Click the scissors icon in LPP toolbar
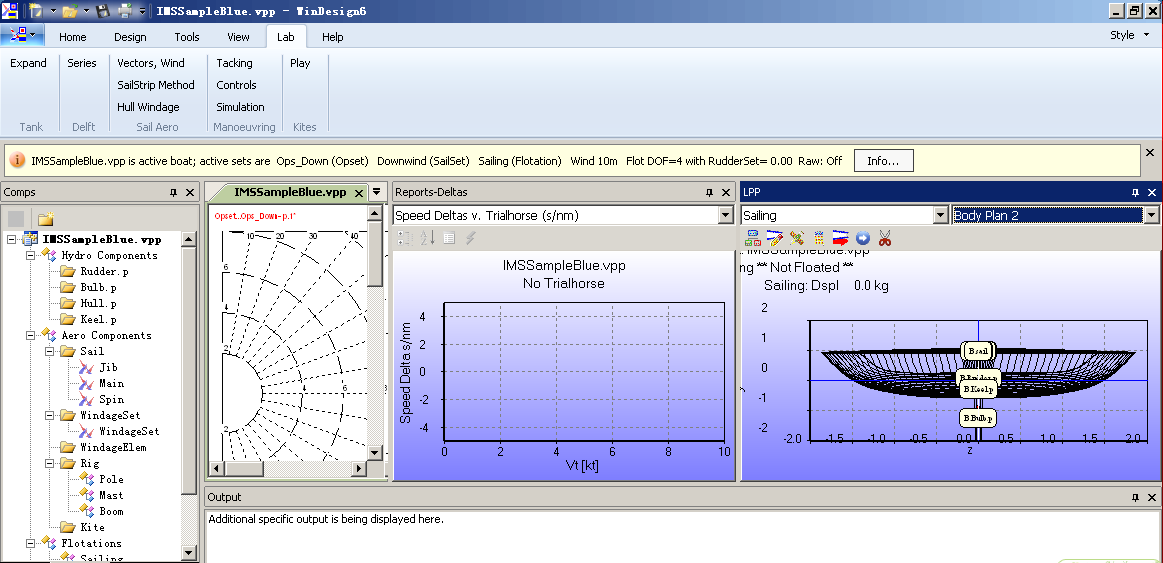The width and height of the screenshot is (1163, 563). click(x=884, y=238)
